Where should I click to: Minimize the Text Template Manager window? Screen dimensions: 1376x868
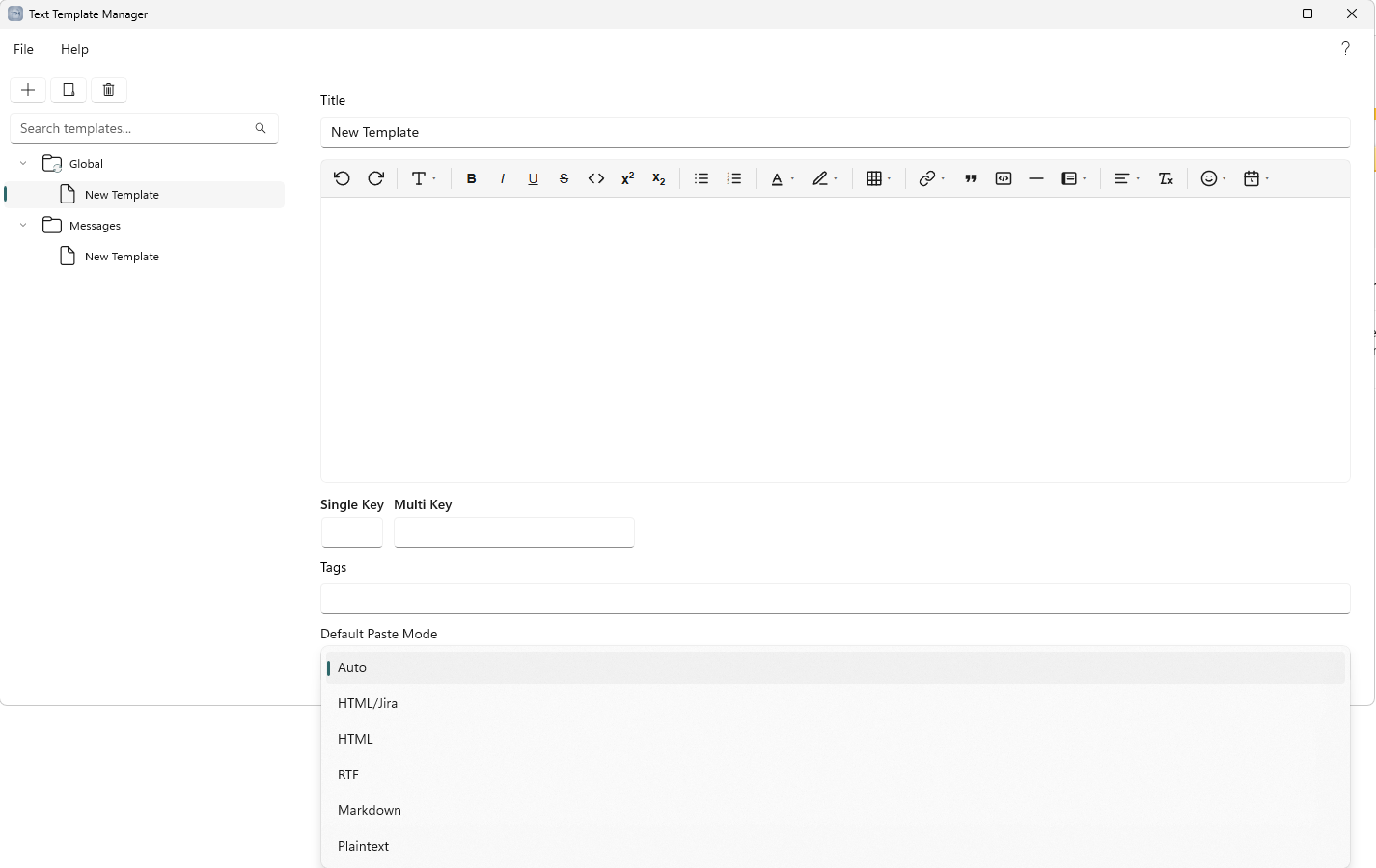(1264, 14)
